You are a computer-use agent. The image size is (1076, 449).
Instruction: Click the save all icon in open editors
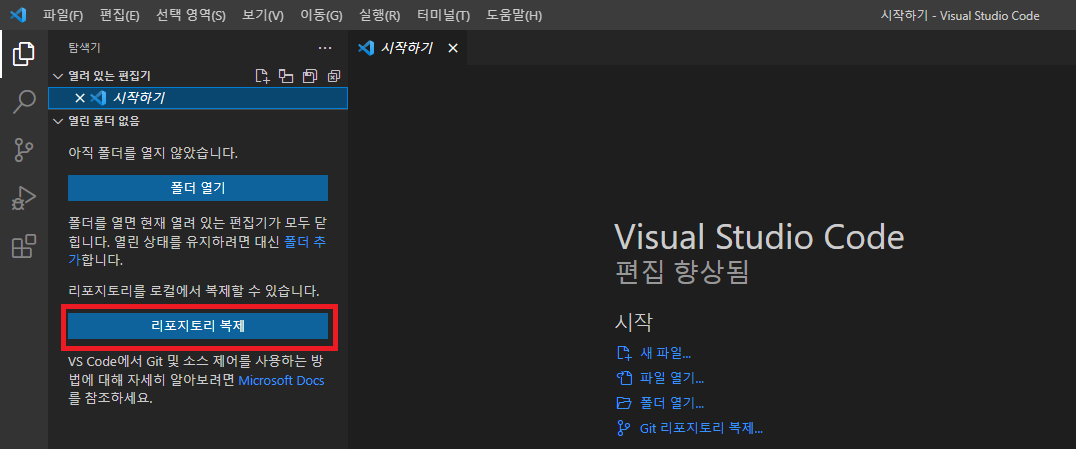click(x=310, y=76)
